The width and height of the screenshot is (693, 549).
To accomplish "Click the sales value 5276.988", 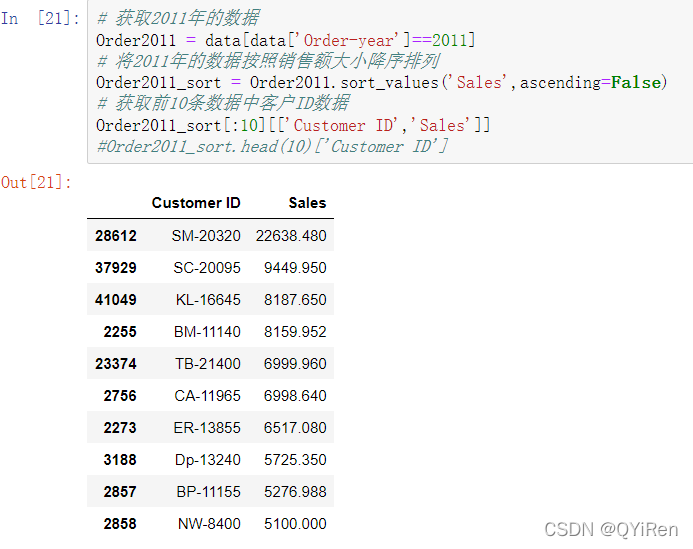I will (x=295, y=492).
